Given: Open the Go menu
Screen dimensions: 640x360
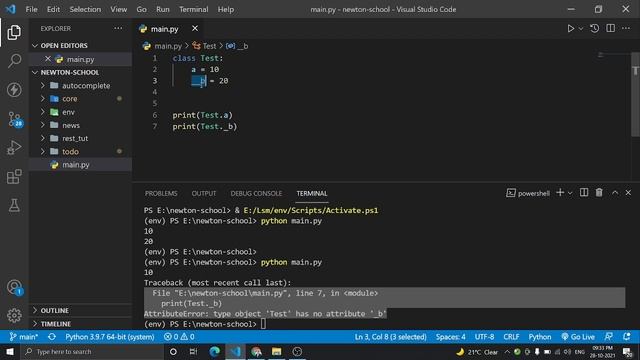Looking at the screenshot, I should [141, 9].
